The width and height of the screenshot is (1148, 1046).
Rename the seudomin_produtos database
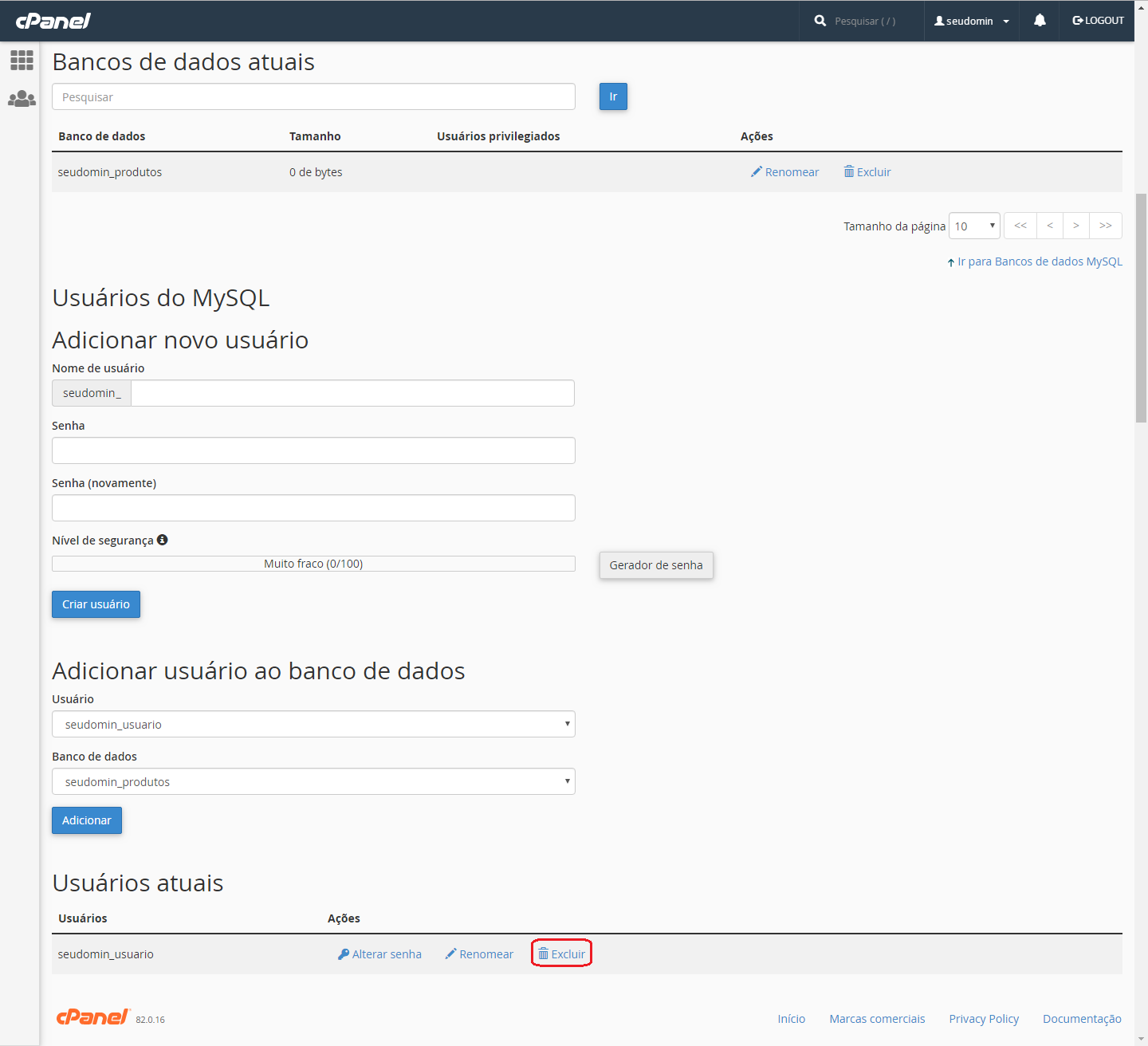(784, 172)
